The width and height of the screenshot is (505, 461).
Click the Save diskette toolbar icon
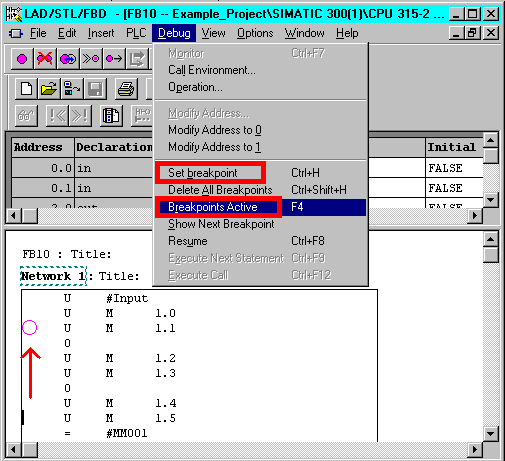coord(95,89)
